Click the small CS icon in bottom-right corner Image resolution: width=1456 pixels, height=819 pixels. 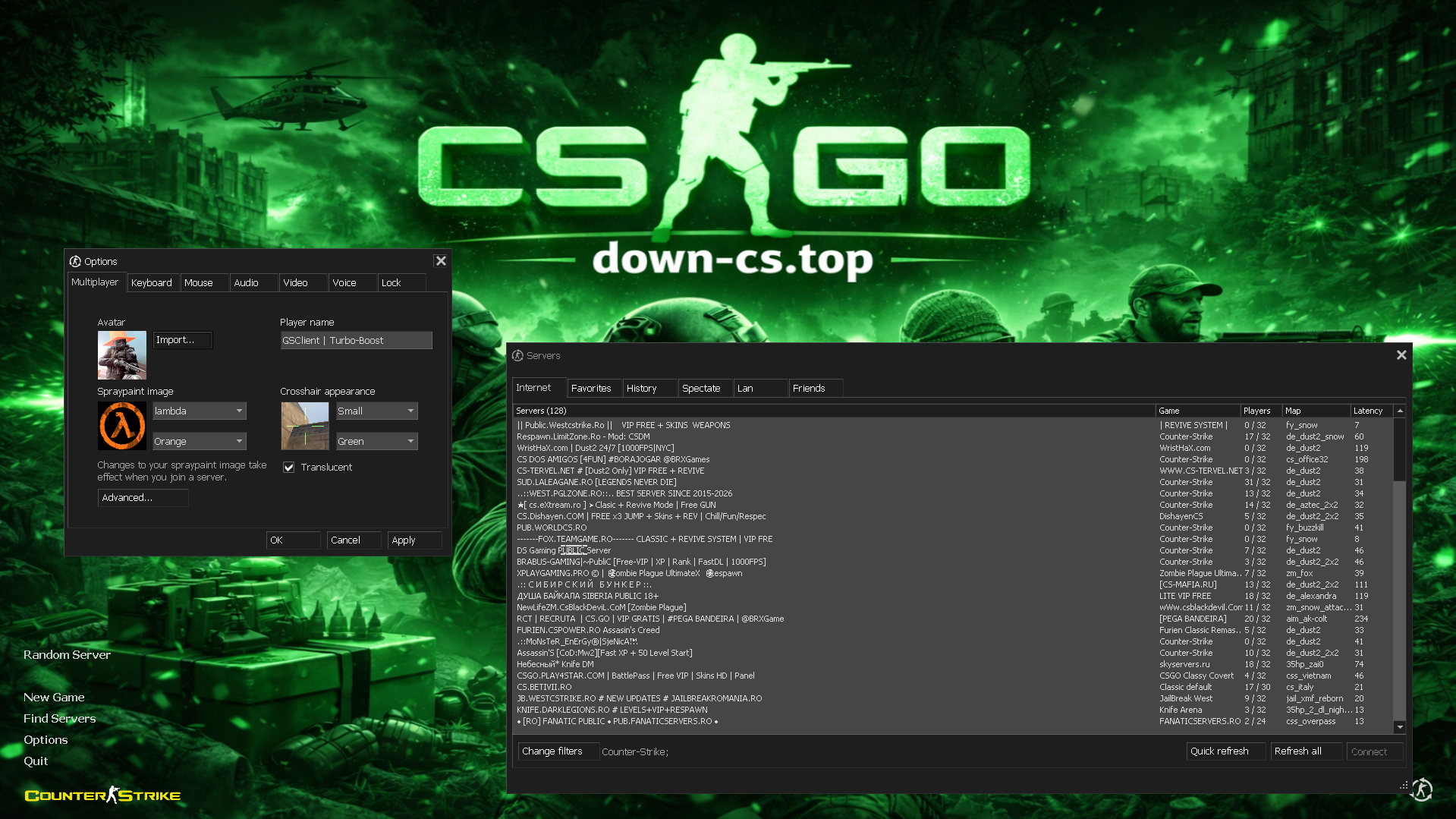pyautogui.click(x=1422, y=789)
